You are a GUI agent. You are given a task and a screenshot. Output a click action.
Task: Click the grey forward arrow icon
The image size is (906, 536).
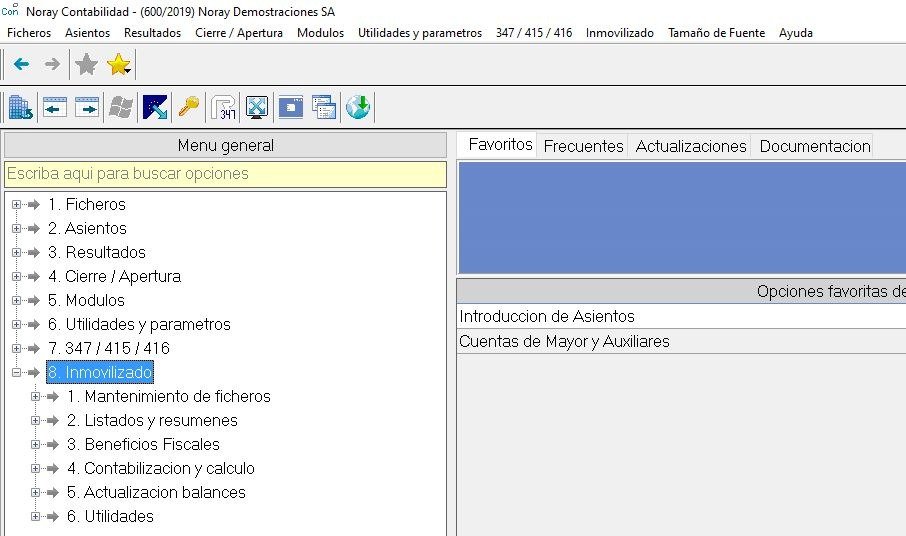[52, 64]
